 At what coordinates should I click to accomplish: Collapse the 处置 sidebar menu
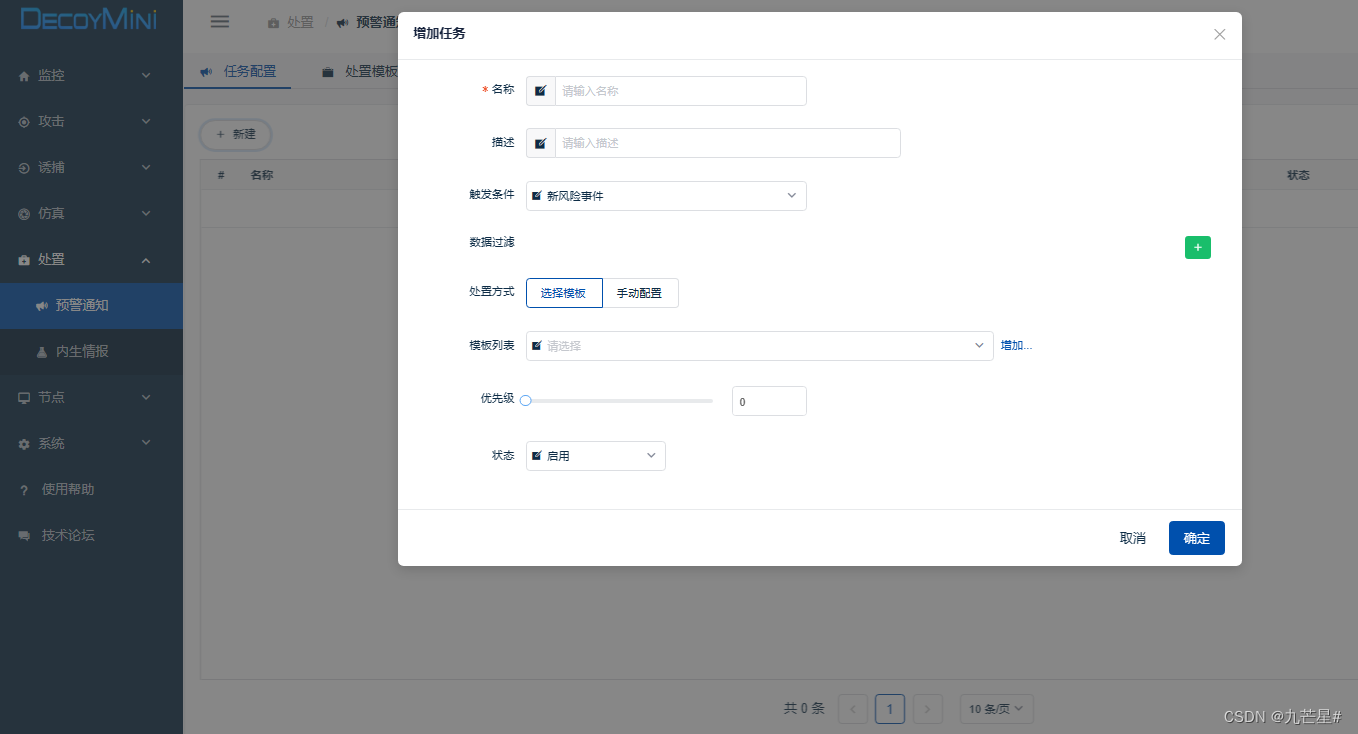coord(91,260)
